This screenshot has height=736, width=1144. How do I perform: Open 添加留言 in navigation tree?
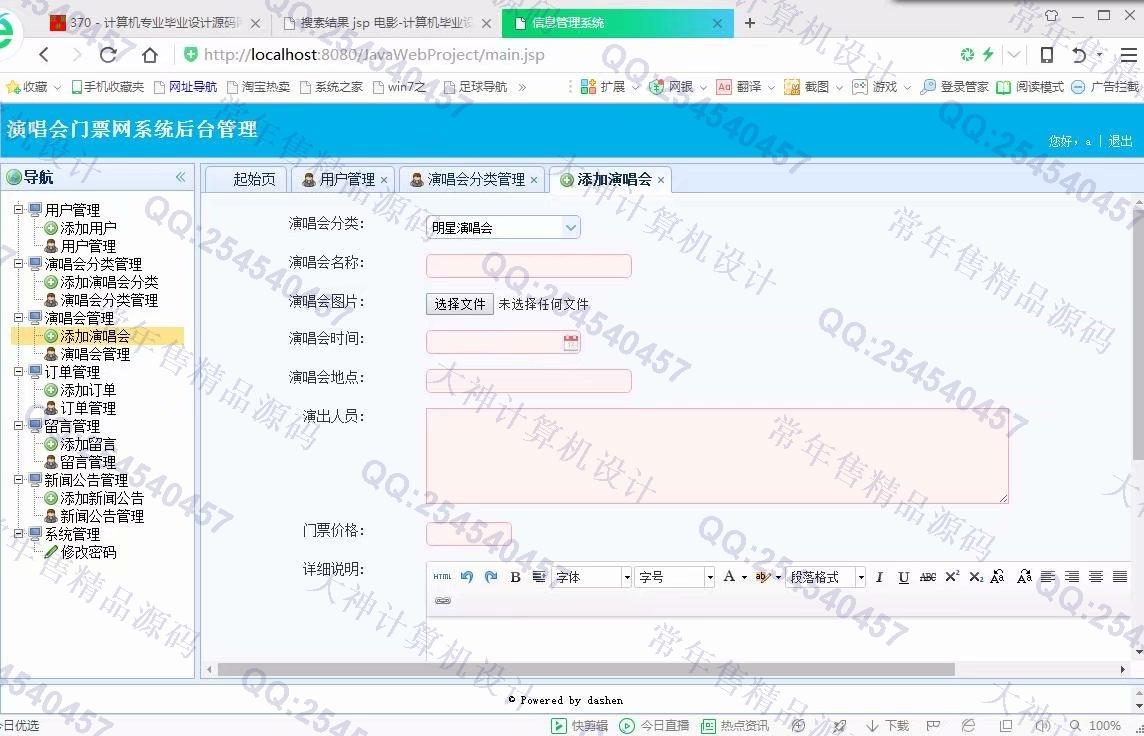[x=88, y=444]
